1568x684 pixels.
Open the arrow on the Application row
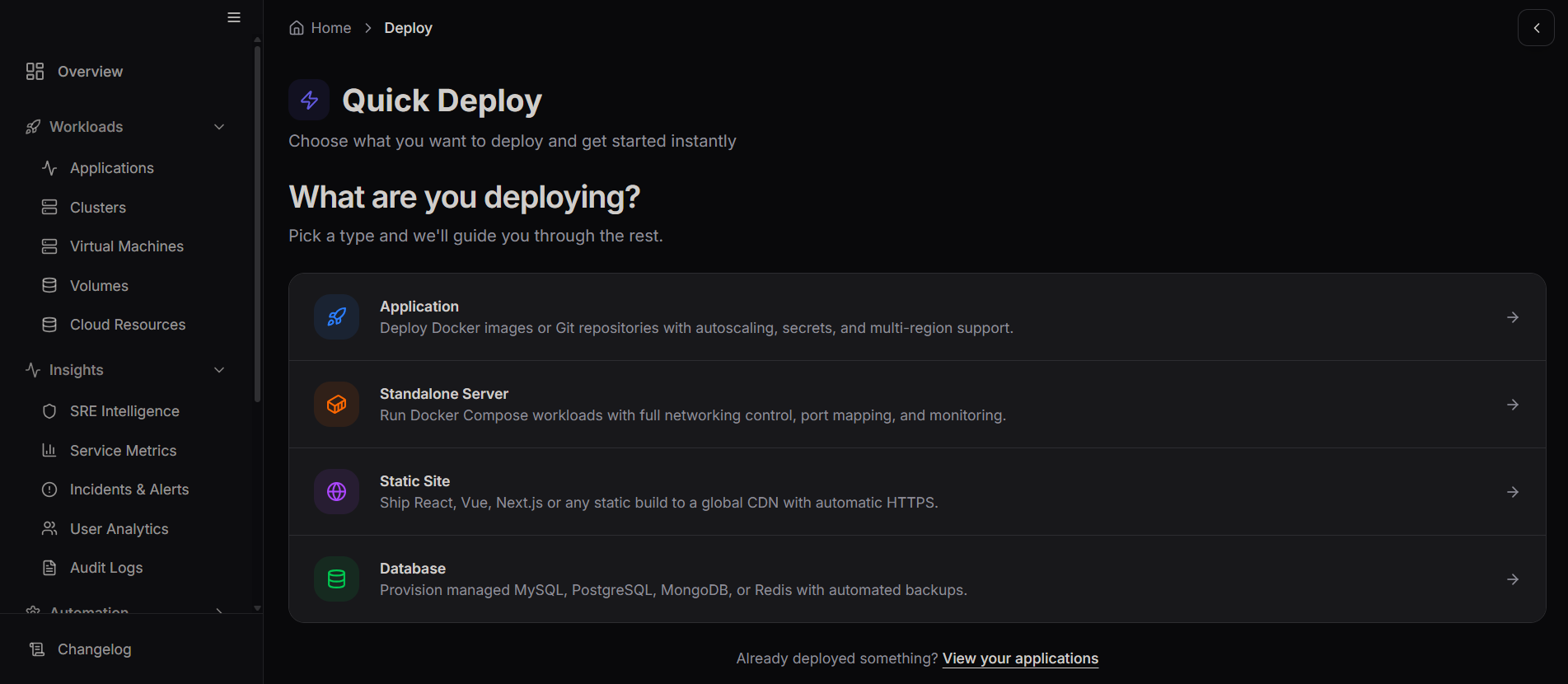pos(1512,317)
